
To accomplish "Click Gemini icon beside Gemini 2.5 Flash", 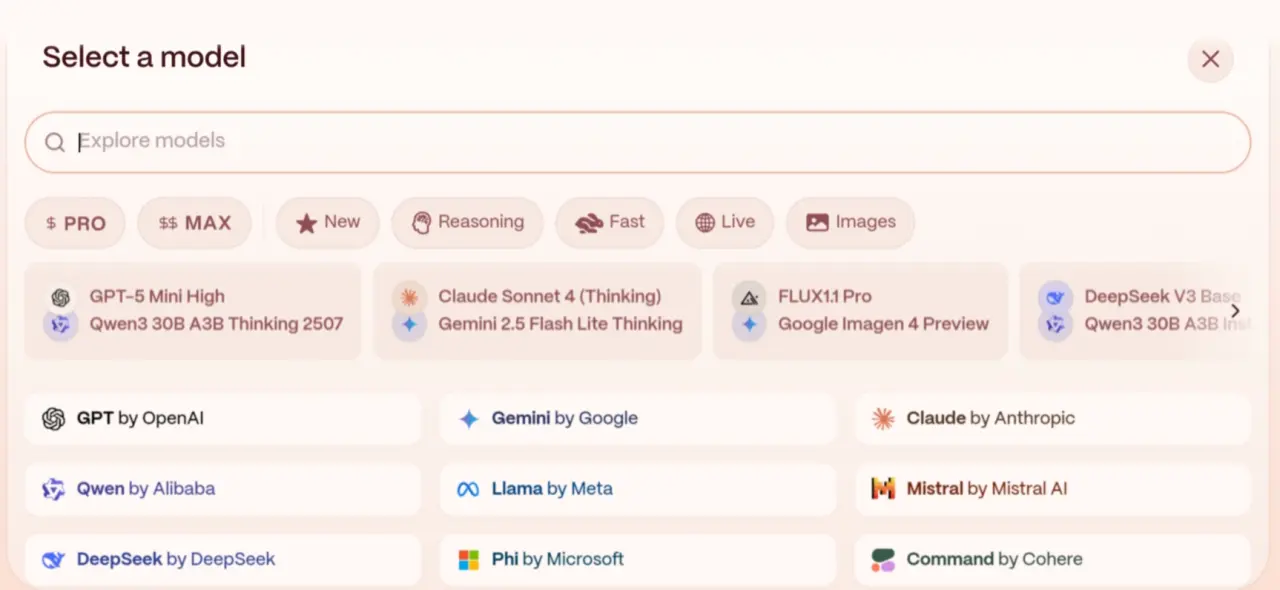I will 409,325.
